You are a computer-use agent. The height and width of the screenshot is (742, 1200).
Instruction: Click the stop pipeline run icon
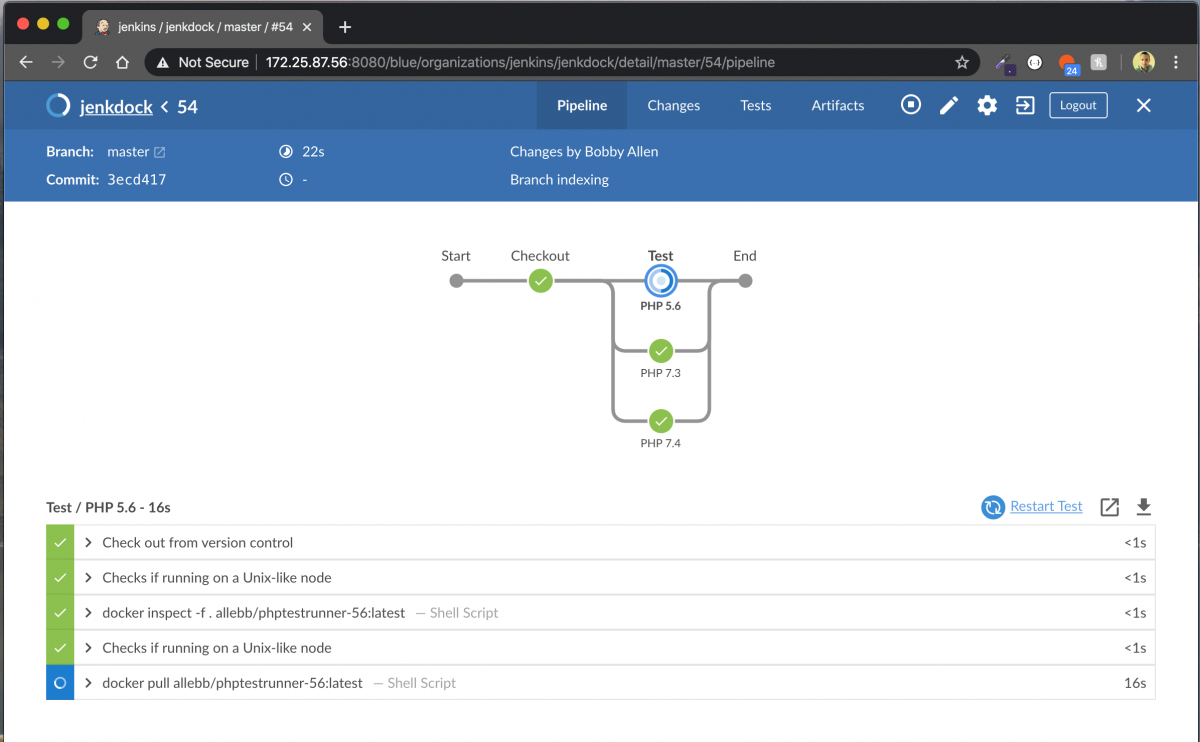click(910, 105)
